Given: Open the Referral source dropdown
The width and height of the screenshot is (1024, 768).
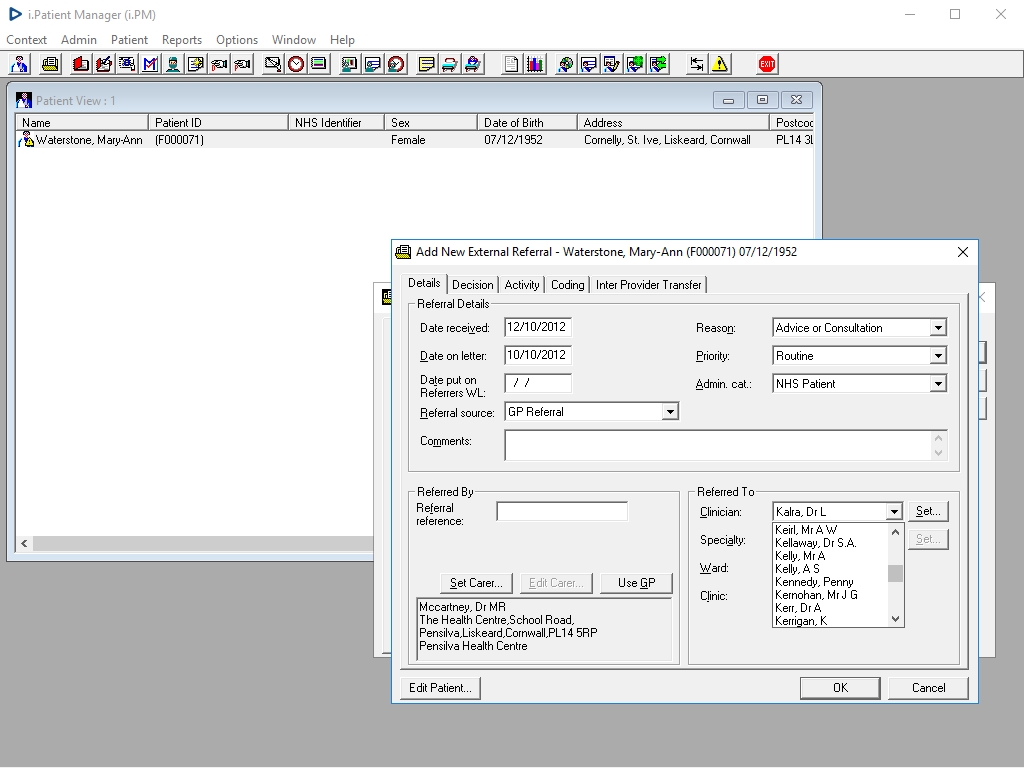Looking at the screenshot, I should tap(669, 412).
